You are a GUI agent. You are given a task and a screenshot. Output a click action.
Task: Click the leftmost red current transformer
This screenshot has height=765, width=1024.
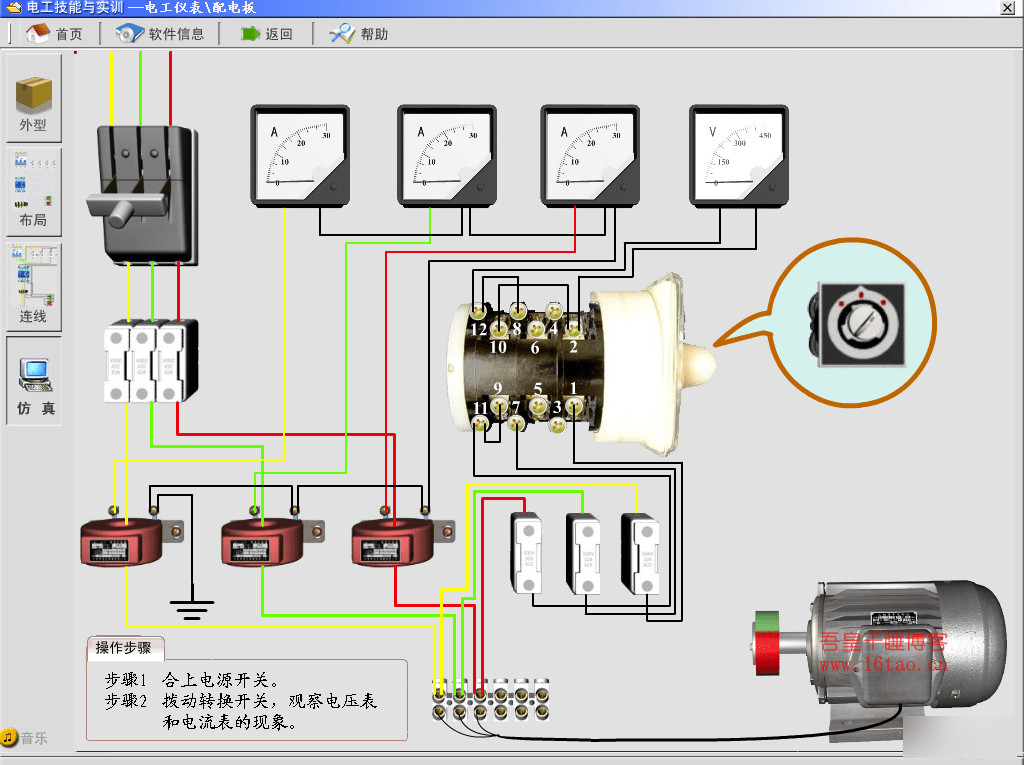[x=122, y=543]
